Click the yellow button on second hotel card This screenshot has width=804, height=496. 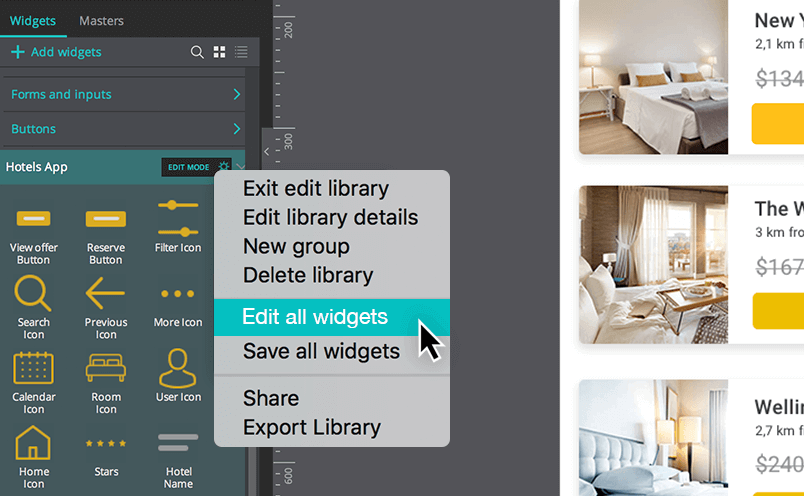click(778, 311)
